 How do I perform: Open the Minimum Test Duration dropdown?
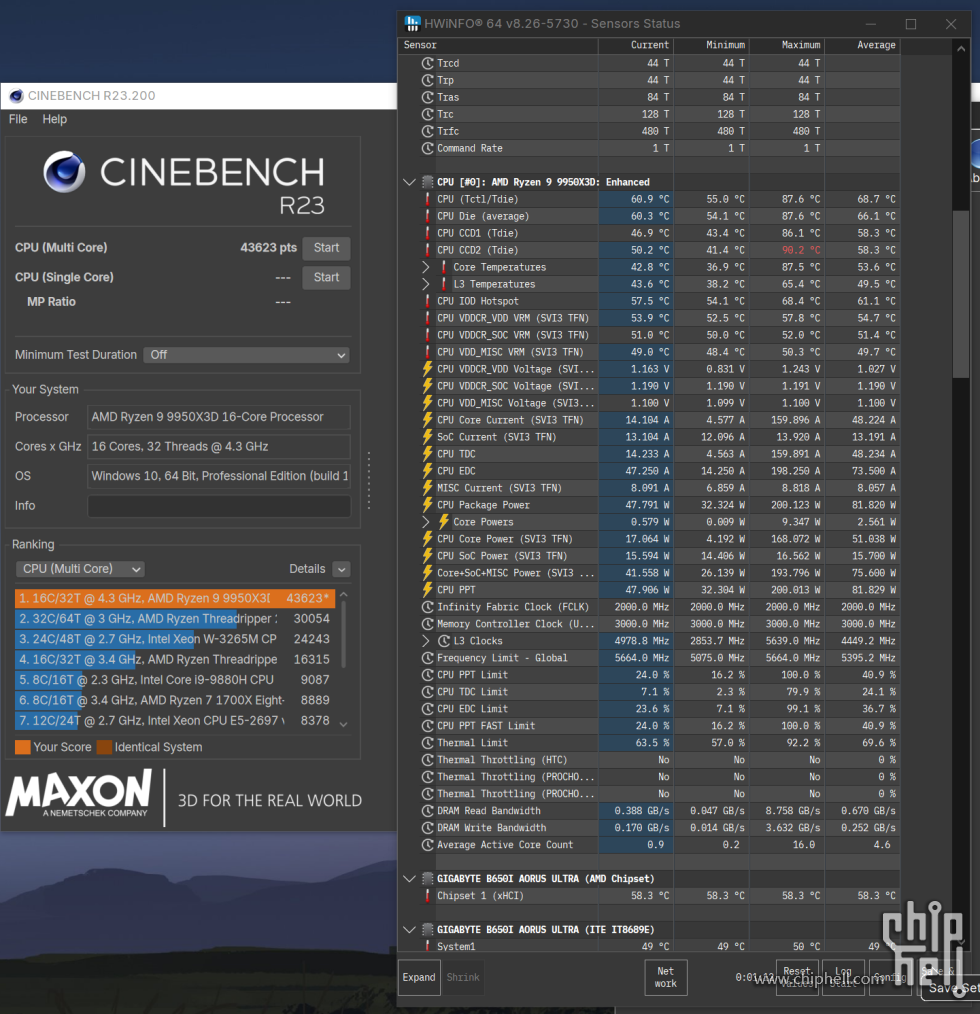[246, 355]
